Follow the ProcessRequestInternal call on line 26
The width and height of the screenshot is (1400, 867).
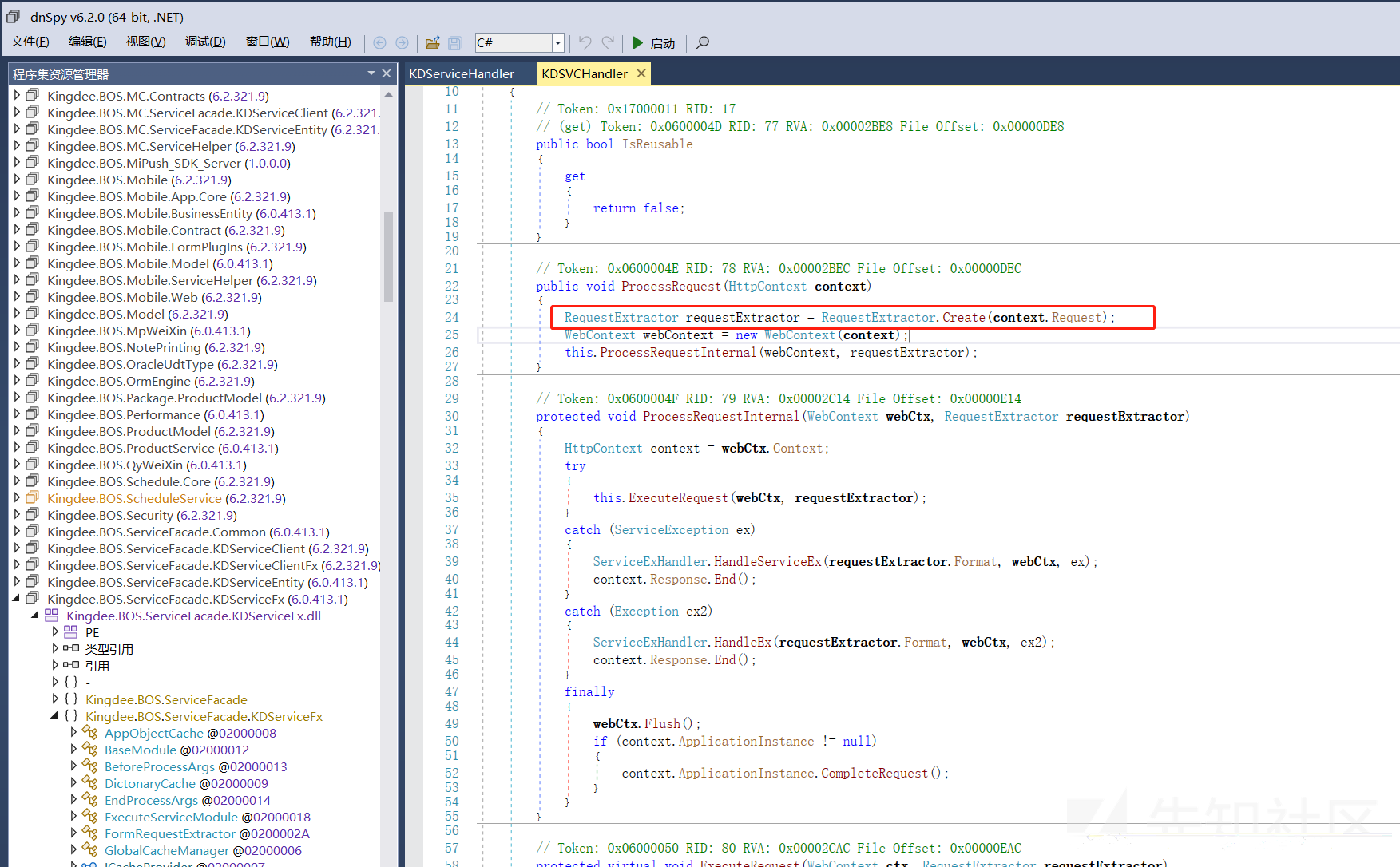point(678,352)
